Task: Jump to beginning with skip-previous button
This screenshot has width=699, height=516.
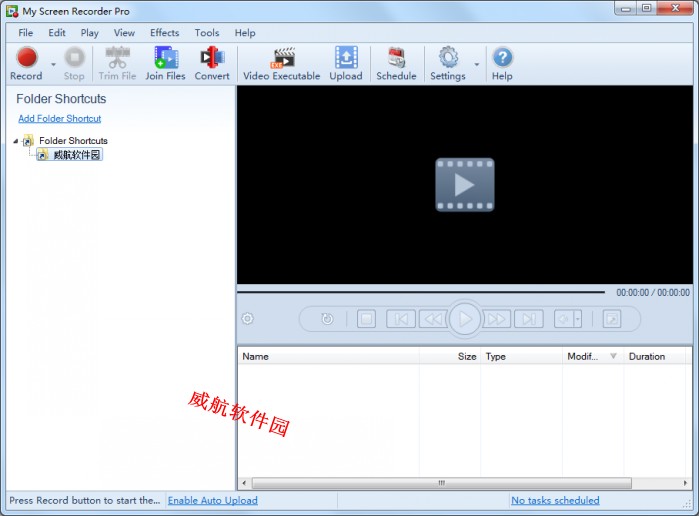Action: click(401, 318)
